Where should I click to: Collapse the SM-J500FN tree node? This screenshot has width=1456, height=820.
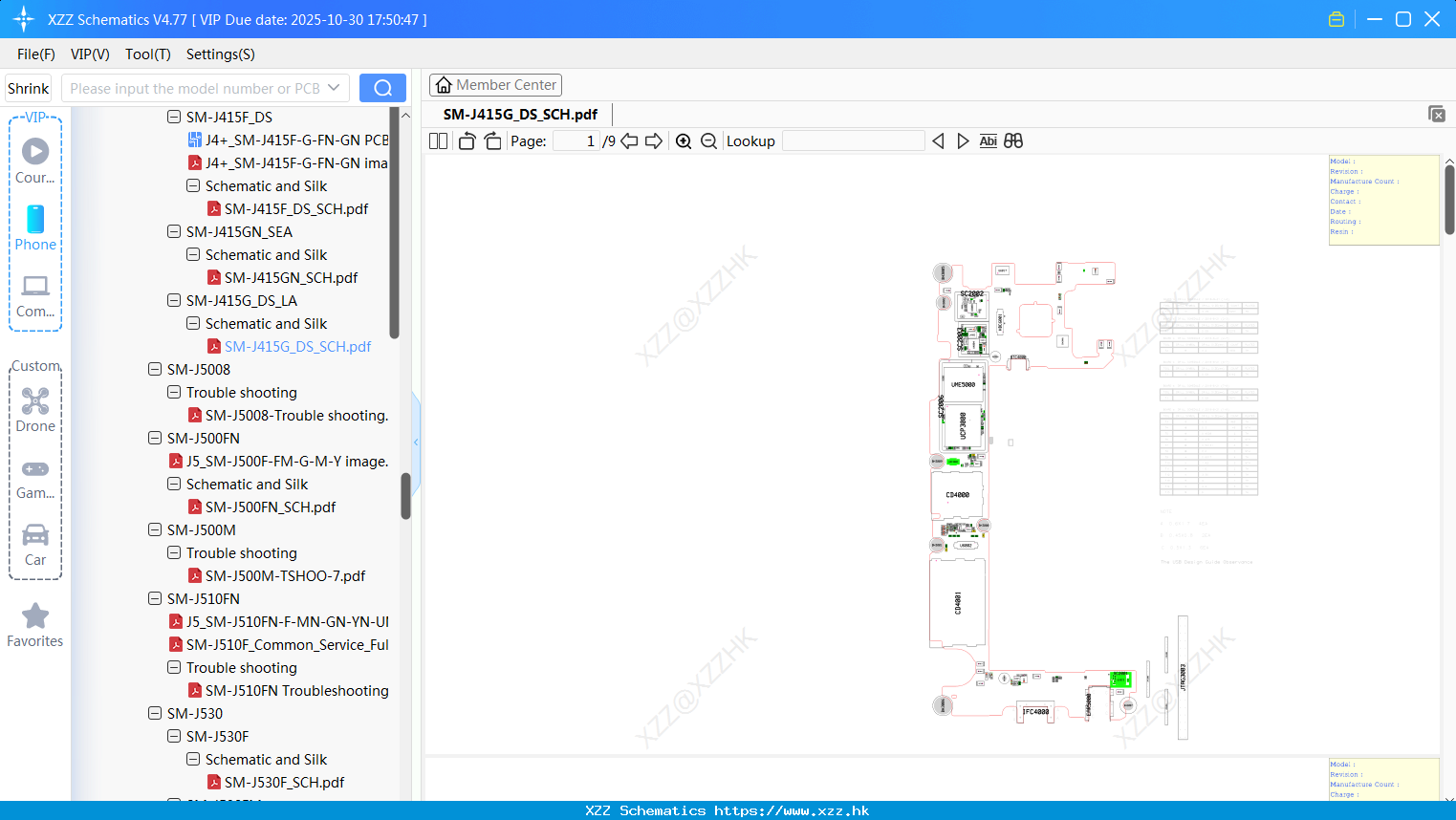pyautogui.click(x=155, y=438)
